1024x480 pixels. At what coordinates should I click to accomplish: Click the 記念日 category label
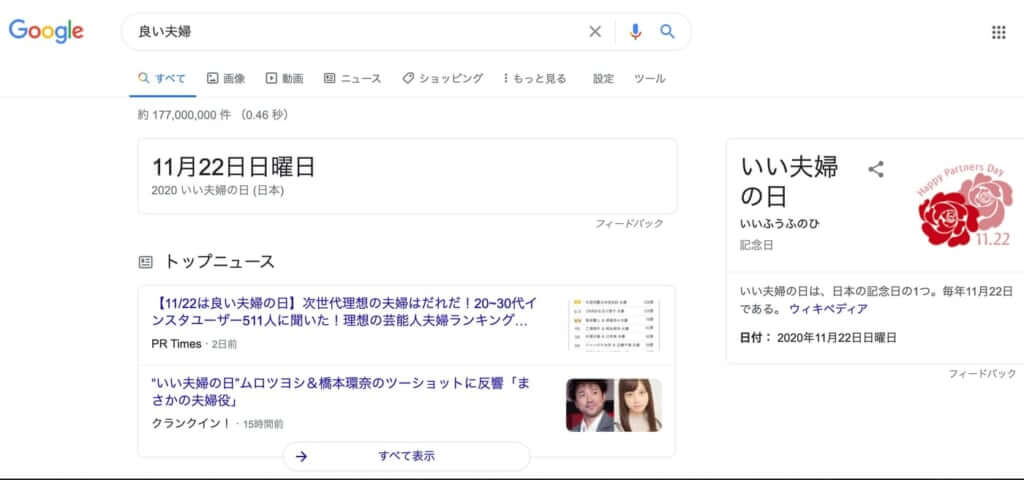point(756,246)
